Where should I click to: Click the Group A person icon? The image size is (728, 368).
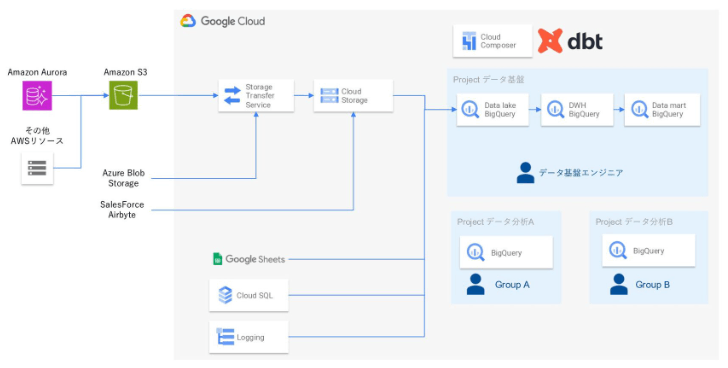pyautogui.click(x=475, y=284)
